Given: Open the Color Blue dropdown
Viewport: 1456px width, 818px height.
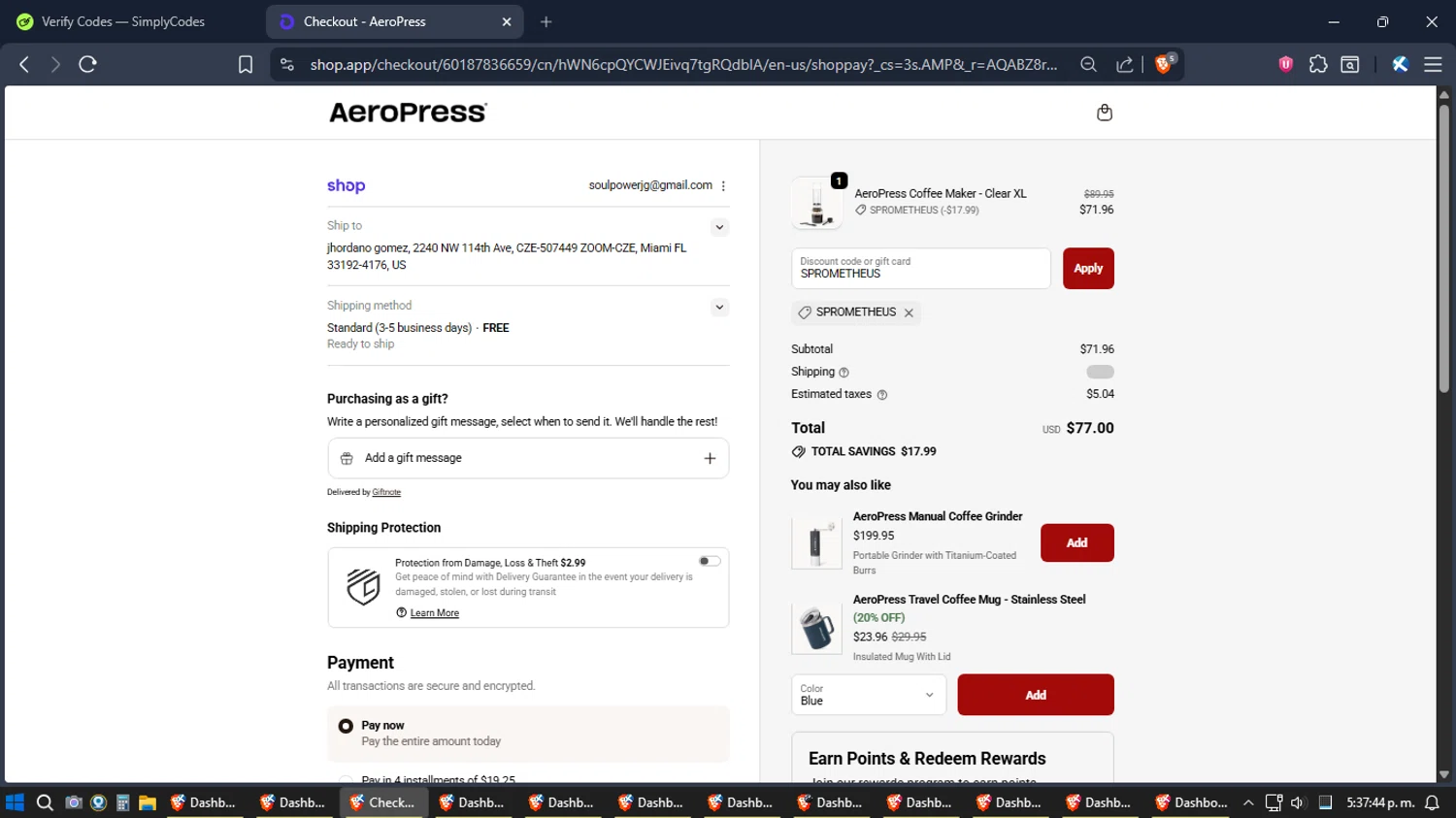Looking at the screenshot, I should 869,695.
